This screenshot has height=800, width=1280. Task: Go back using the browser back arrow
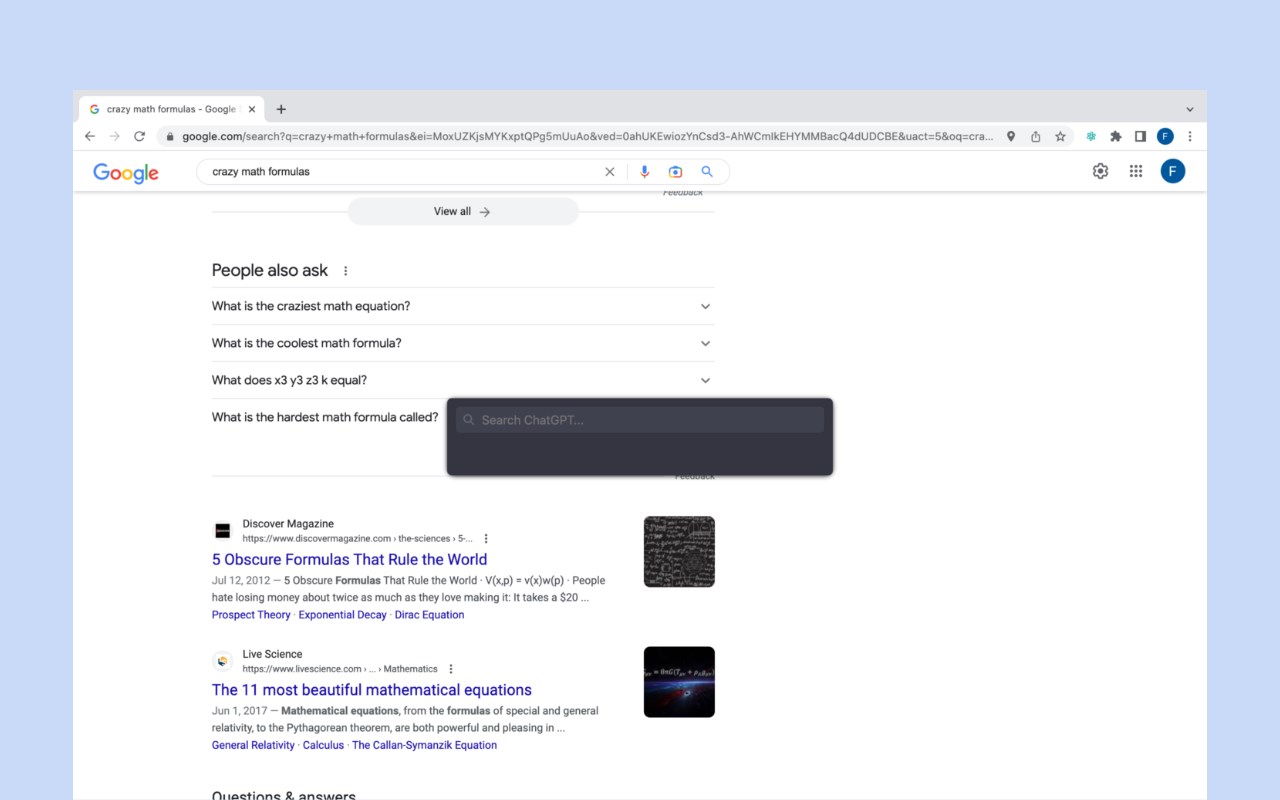tap(90, 136)
